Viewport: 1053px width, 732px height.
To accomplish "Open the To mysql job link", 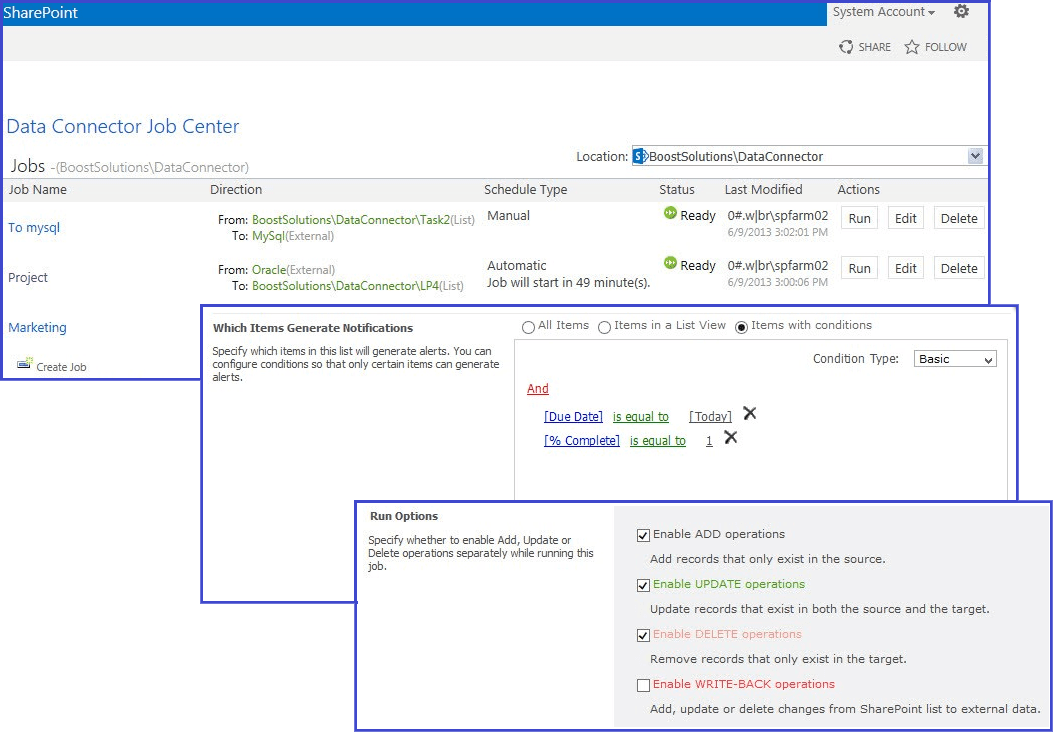I will point(34,228).
